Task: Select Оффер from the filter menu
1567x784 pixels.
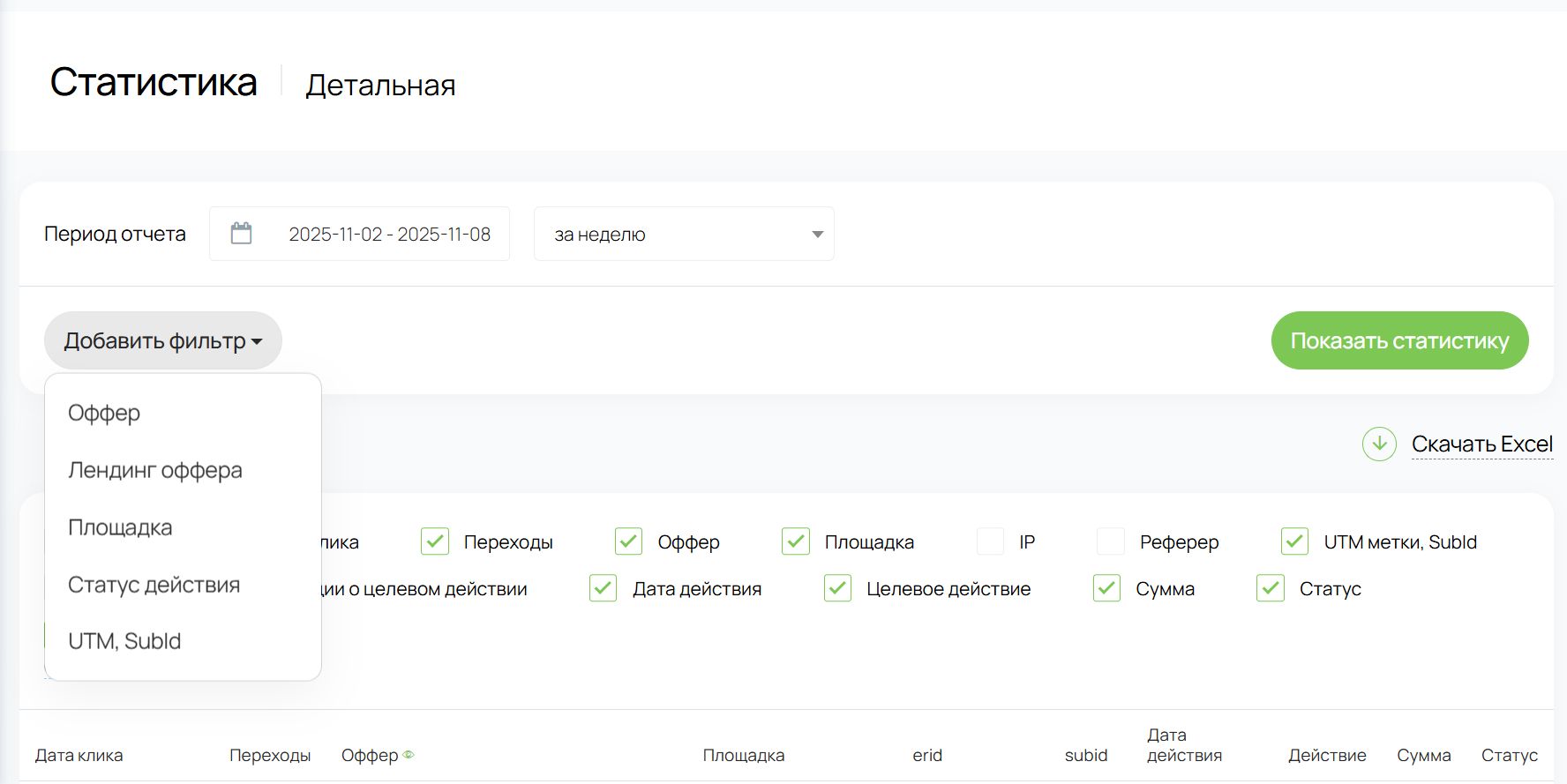Action: [x=104, y=413]
